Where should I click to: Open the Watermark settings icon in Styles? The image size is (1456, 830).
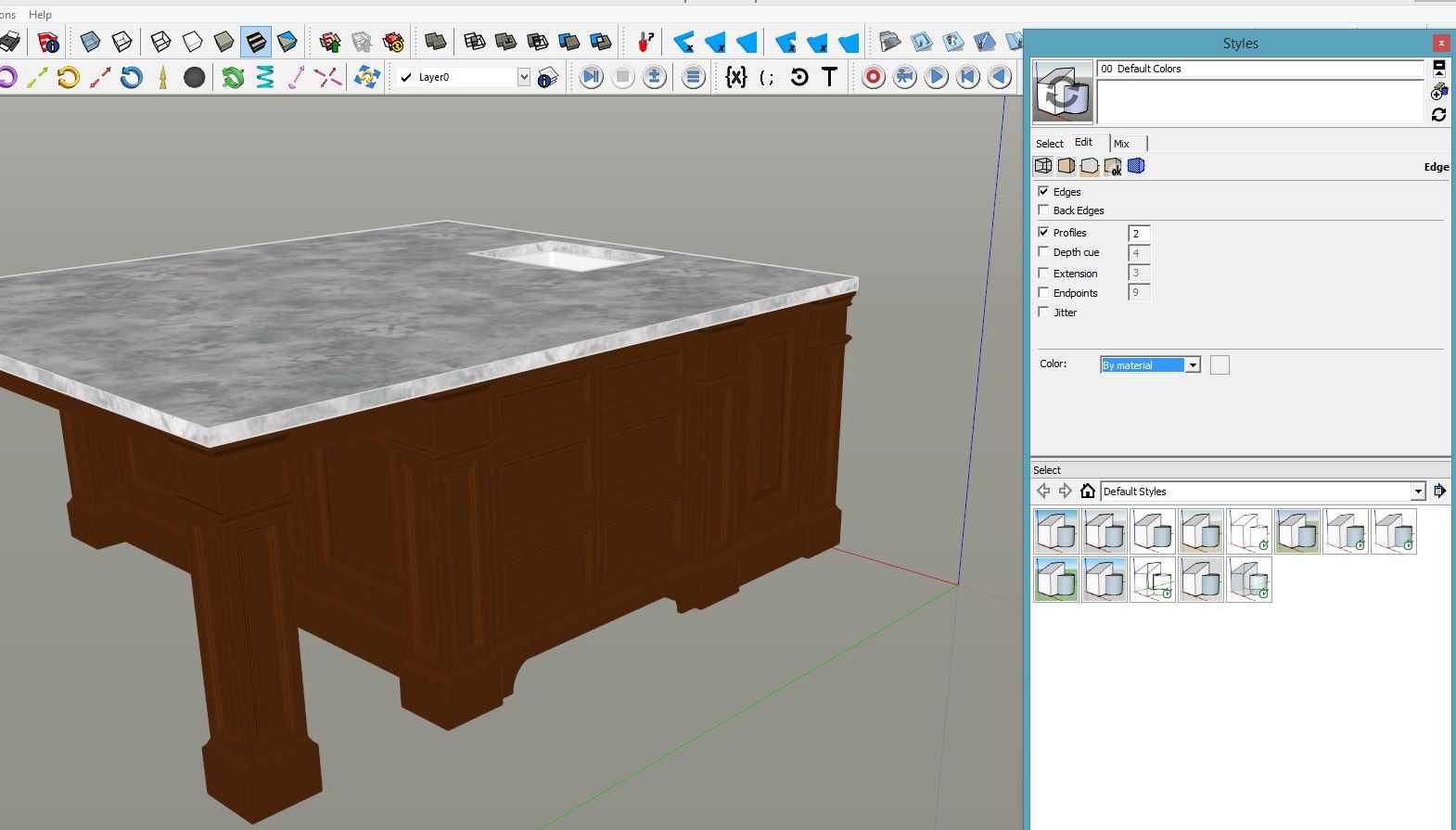click(x=1113, y=166)
